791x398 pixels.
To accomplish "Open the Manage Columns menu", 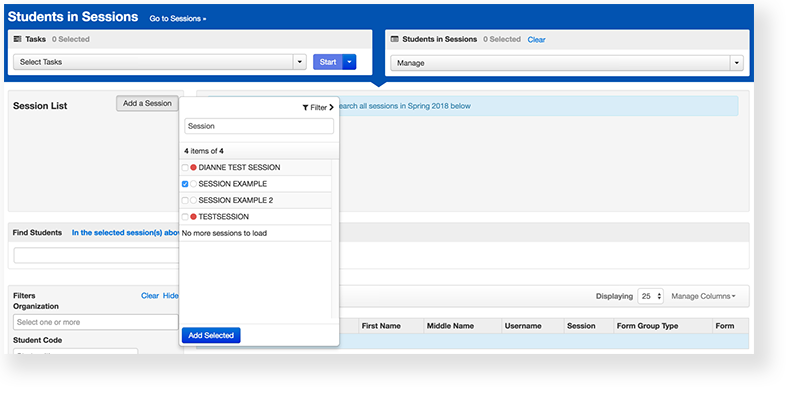I will click(703, 296).
